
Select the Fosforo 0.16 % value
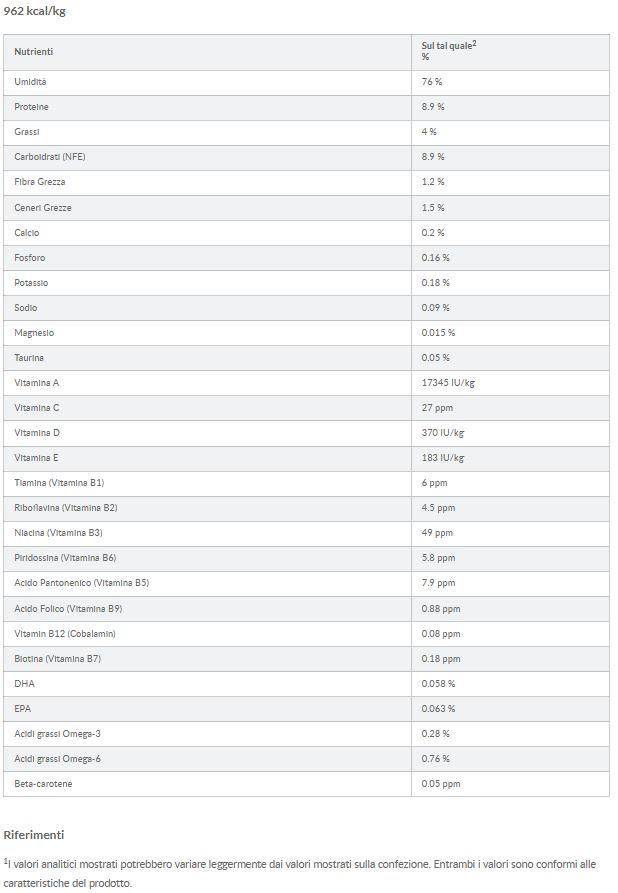pos(435,257)
